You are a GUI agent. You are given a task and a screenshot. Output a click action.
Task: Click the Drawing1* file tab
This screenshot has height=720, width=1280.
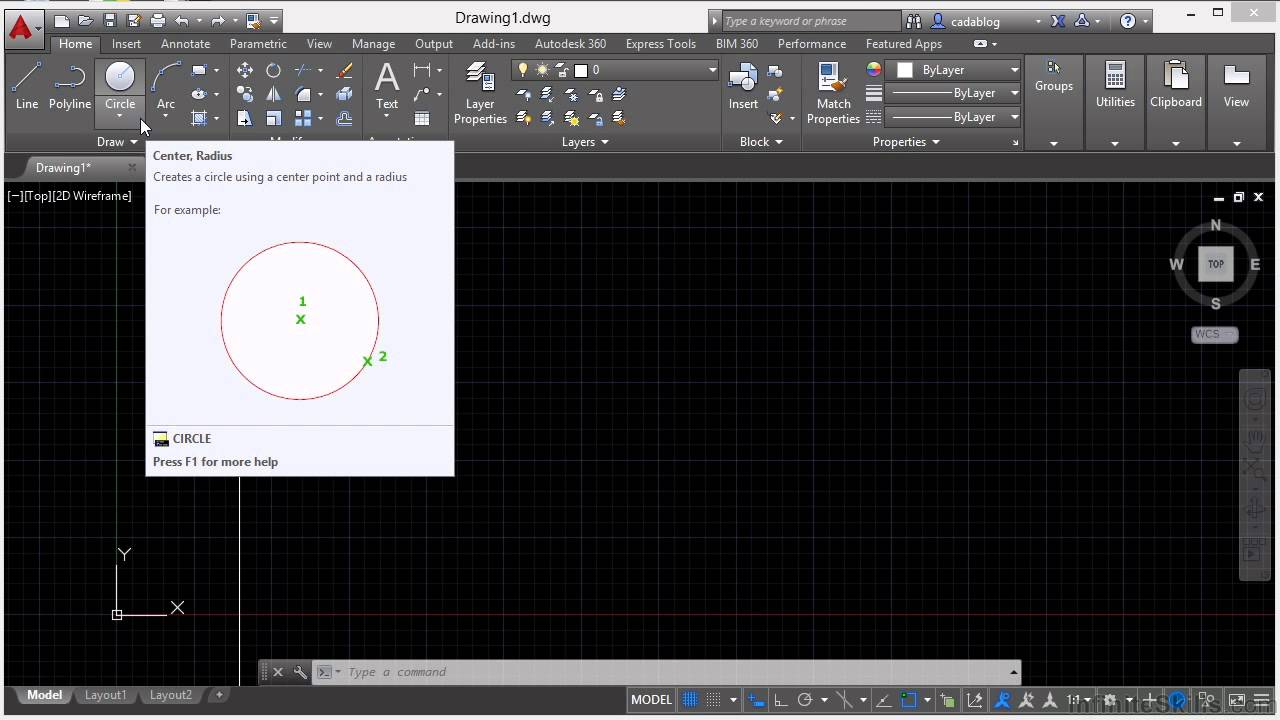(63, 168)
